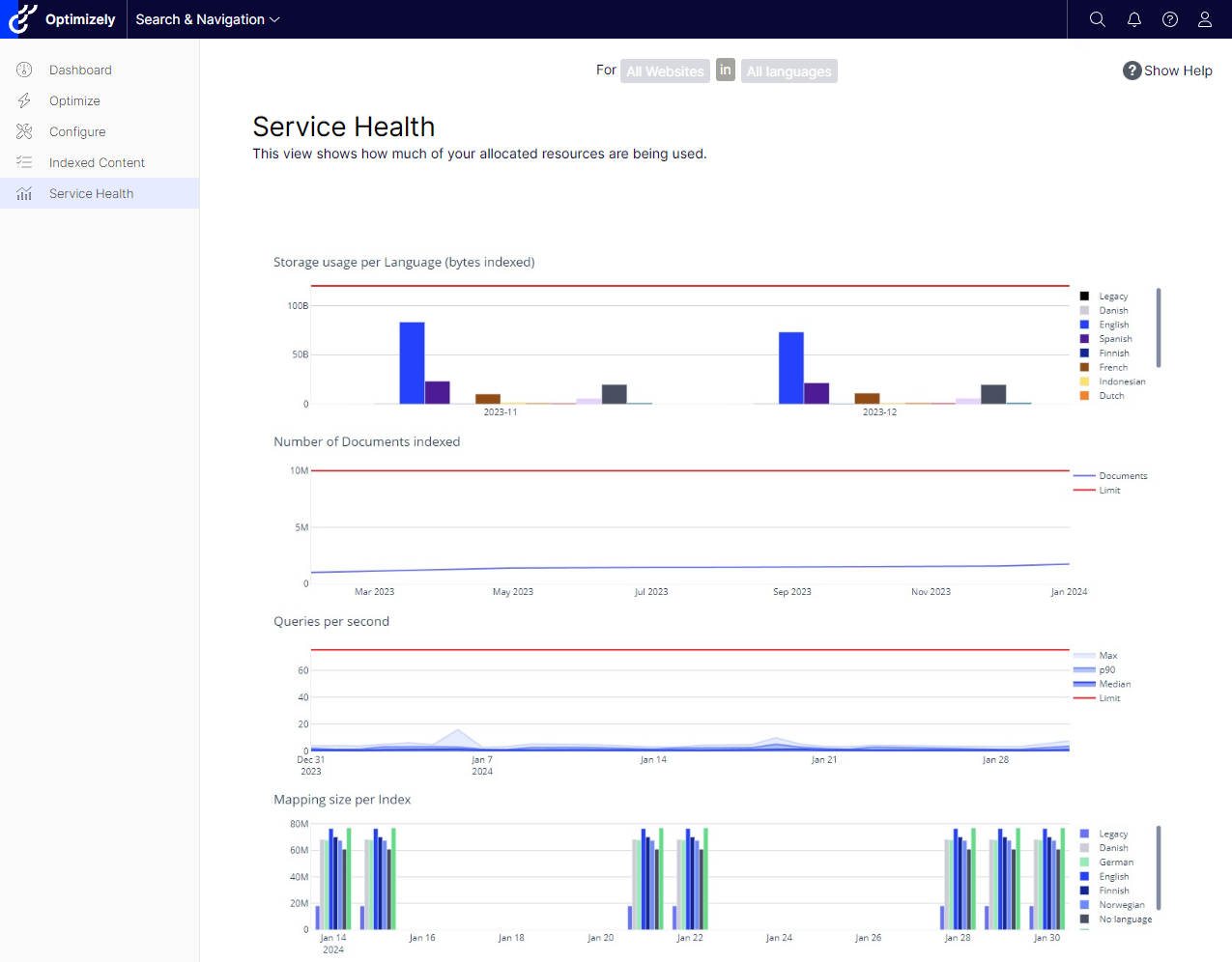Open the user account profile icon
The width and height of the screenshot is (1232, 962).
click(x=1204, y=19)
